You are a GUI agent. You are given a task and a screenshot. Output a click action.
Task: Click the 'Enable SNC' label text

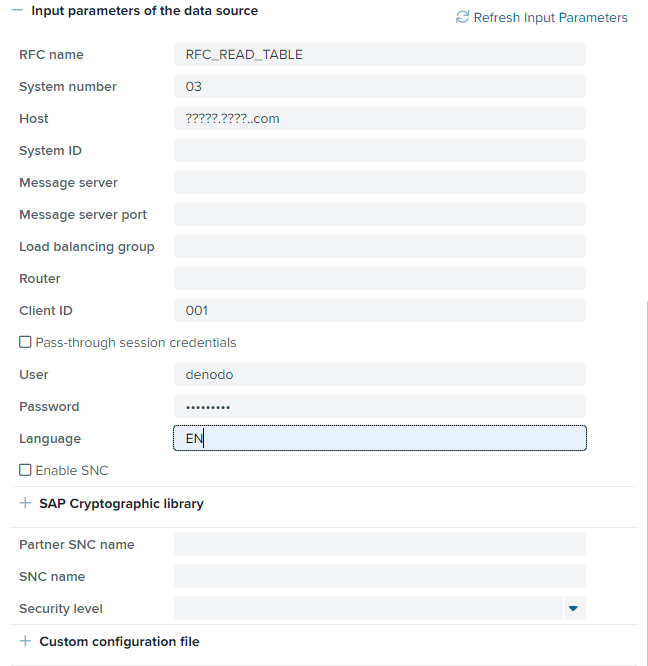click(72, 470)
